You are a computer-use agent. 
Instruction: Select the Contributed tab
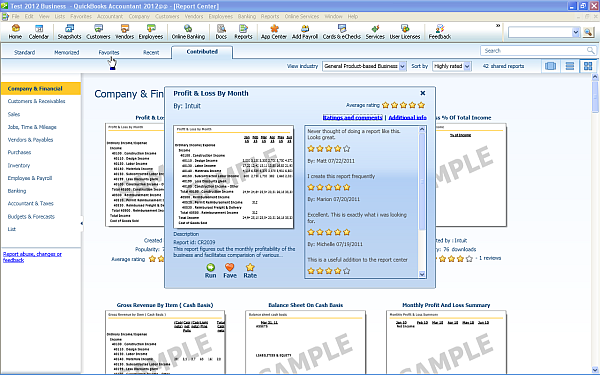[202, 52]
